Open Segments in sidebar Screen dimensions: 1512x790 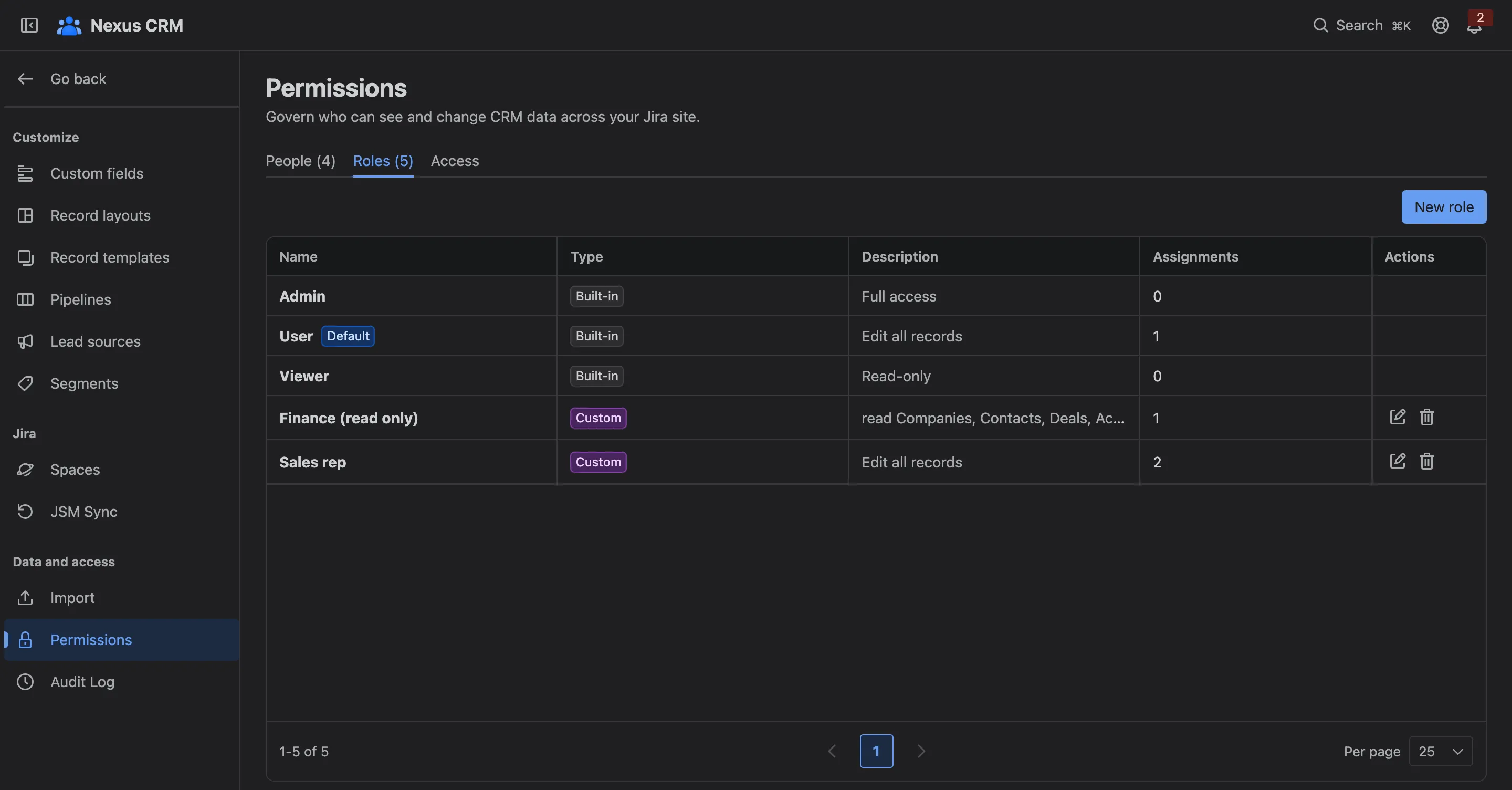point(121,383)
